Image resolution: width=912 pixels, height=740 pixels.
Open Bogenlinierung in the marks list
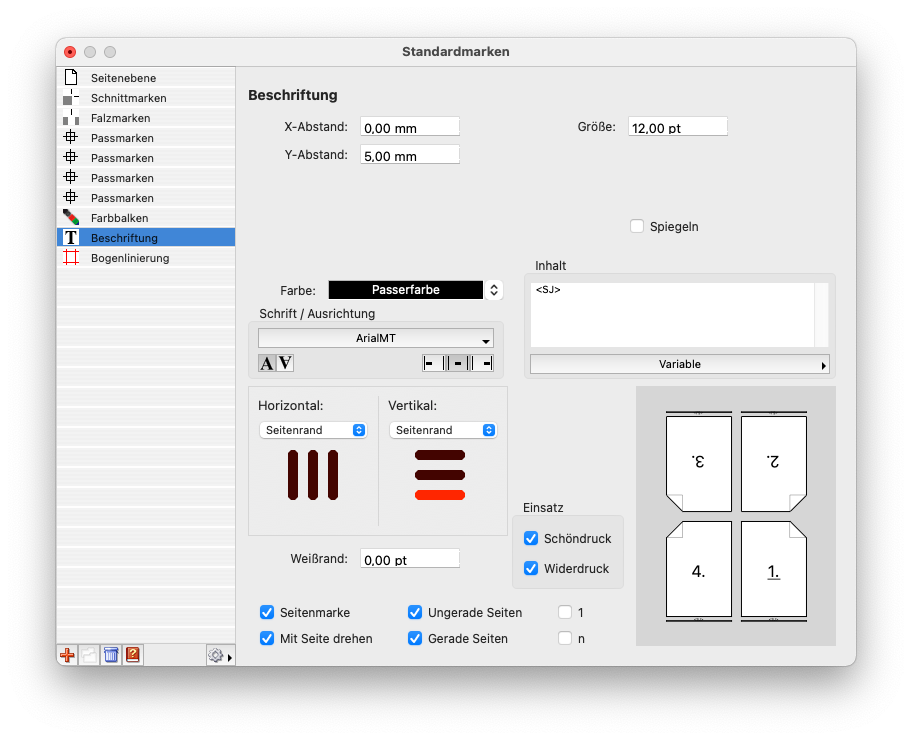tap(146, 258)
